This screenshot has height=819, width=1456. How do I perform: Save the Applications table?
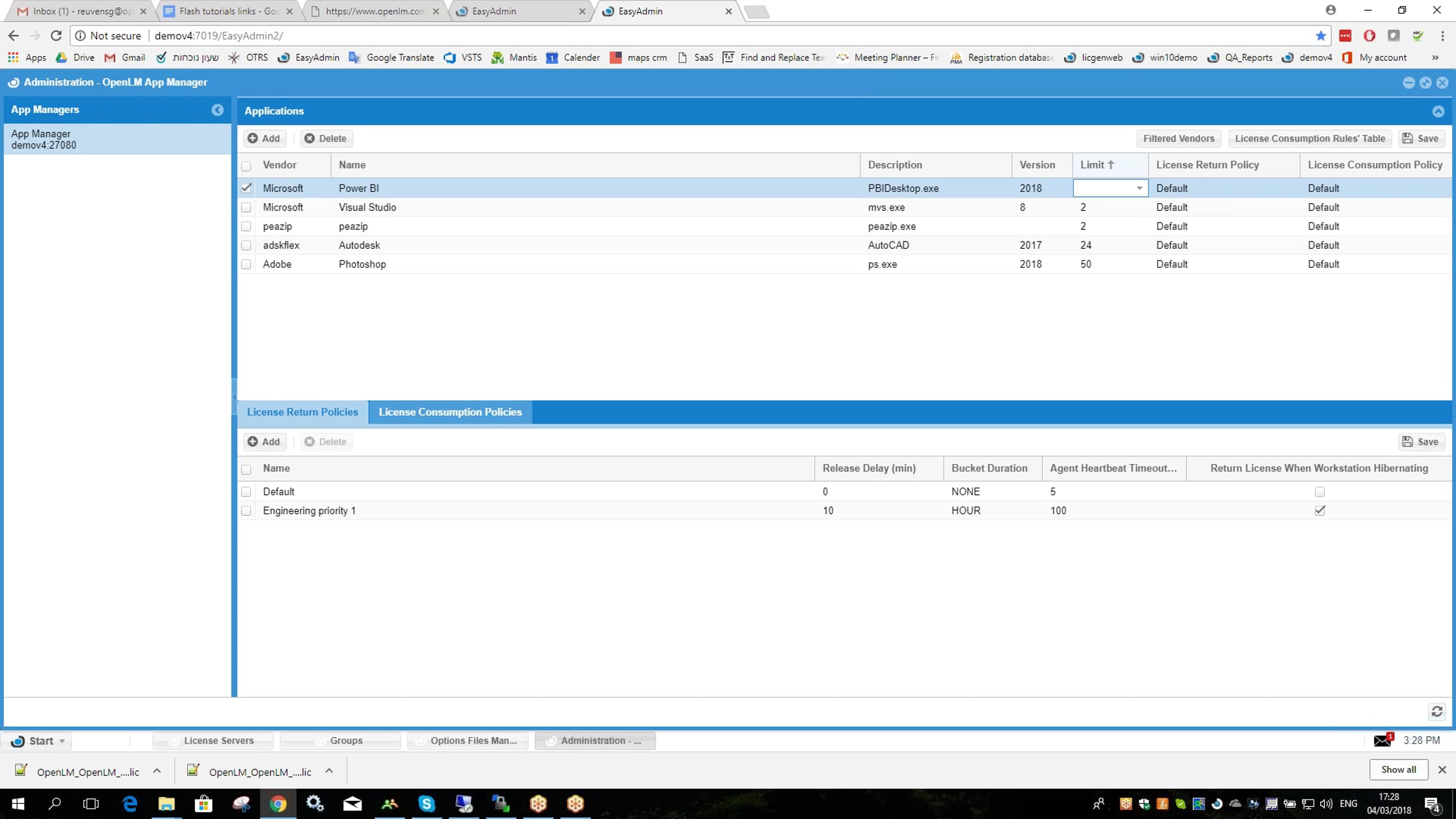[1421, 138]
